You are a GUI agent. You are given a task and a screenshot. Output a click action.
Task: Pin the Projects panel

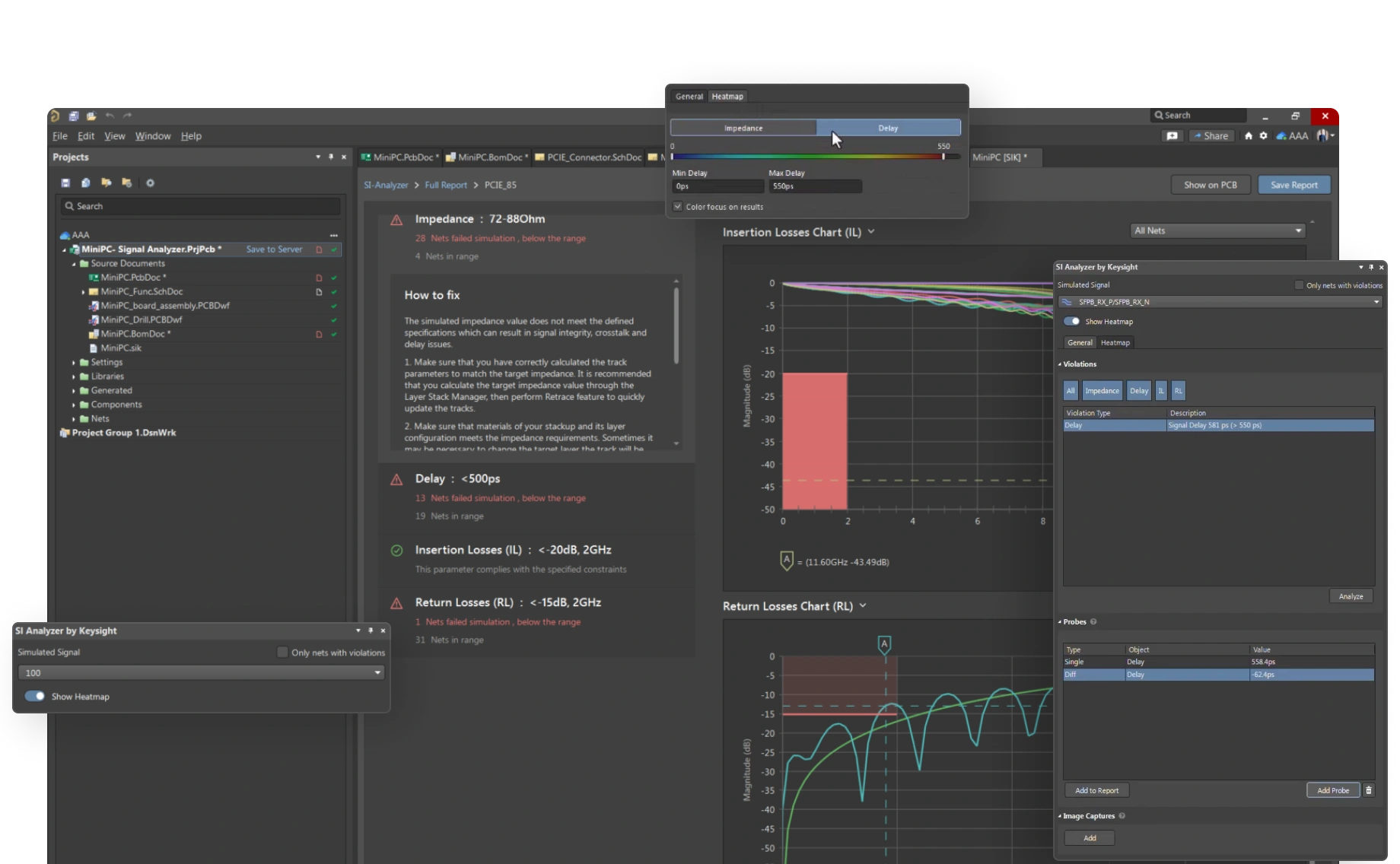click(331, 157)
